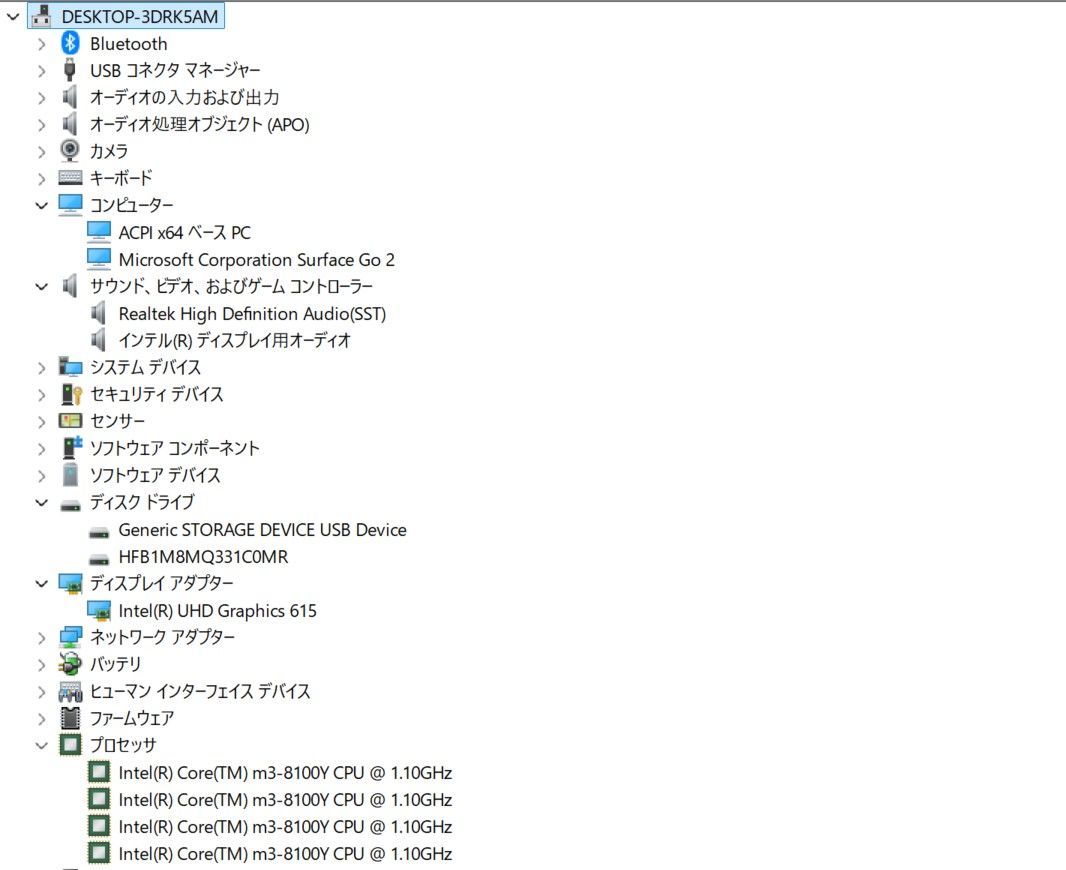Collapse サウンド、ビデオ、およびゲーム コントローラー category

coord(41,287)
